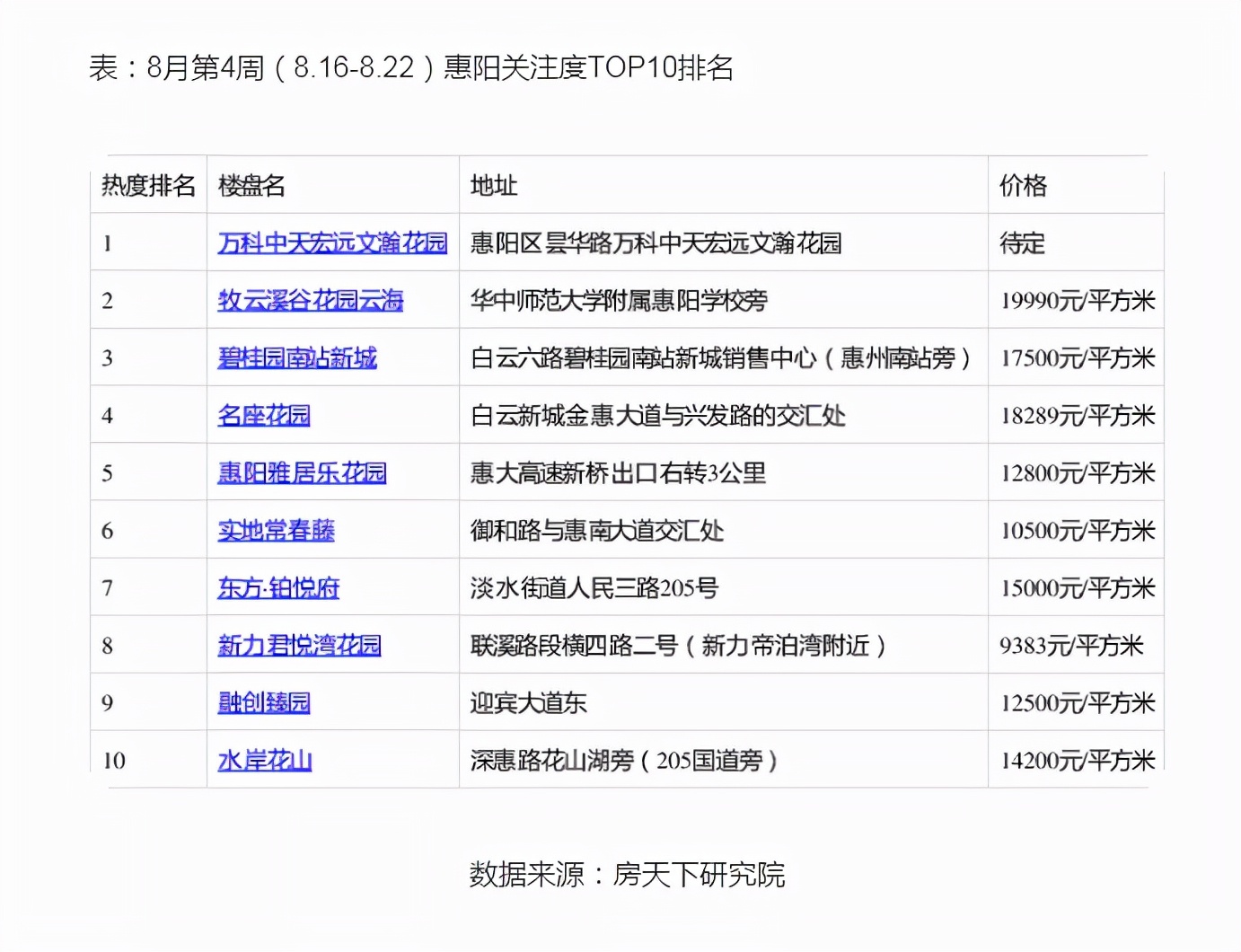The width and height of the screenshot is (1241, 952).
Task: Click the address 迎宾大道东
Action: click(x=528, y=702)
